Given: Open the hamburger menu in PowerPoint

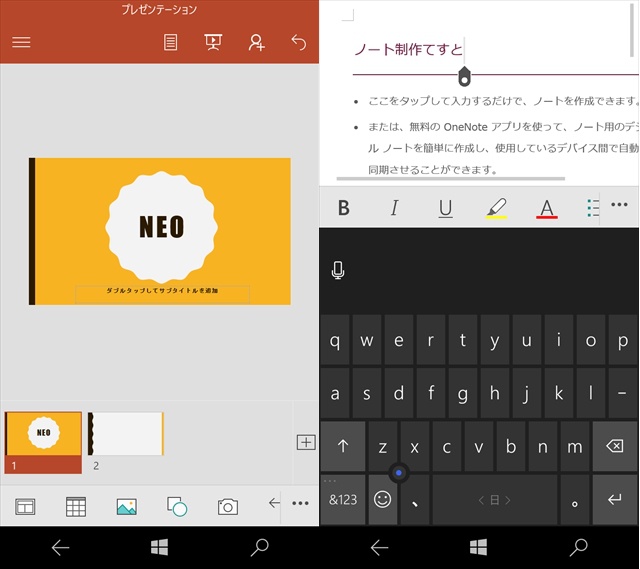Looking at the screenshot, I should click(x=21, y=42).
